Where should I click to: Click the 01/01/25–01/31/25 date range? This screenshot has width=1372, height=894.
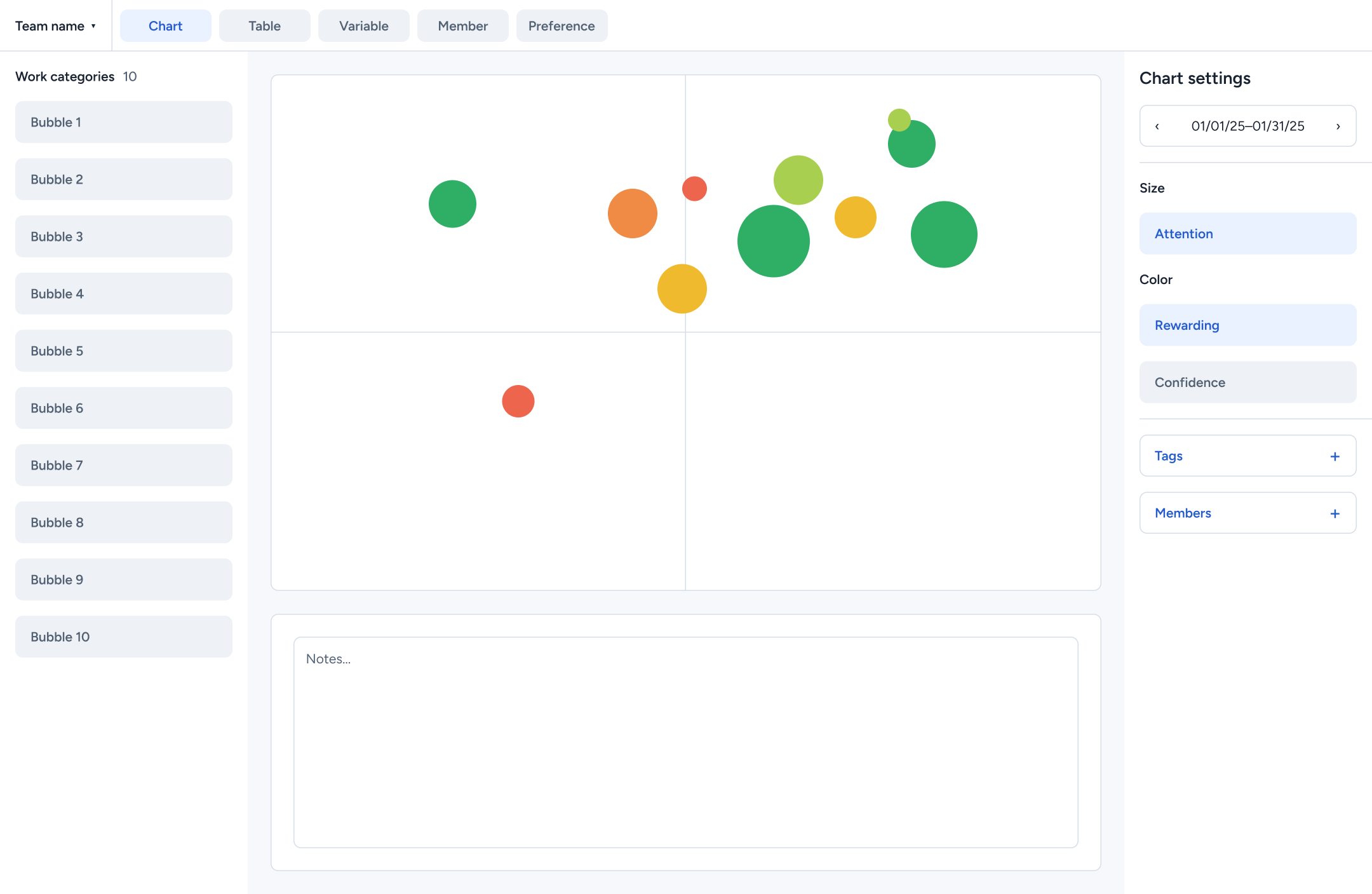tap(1248, 126)
